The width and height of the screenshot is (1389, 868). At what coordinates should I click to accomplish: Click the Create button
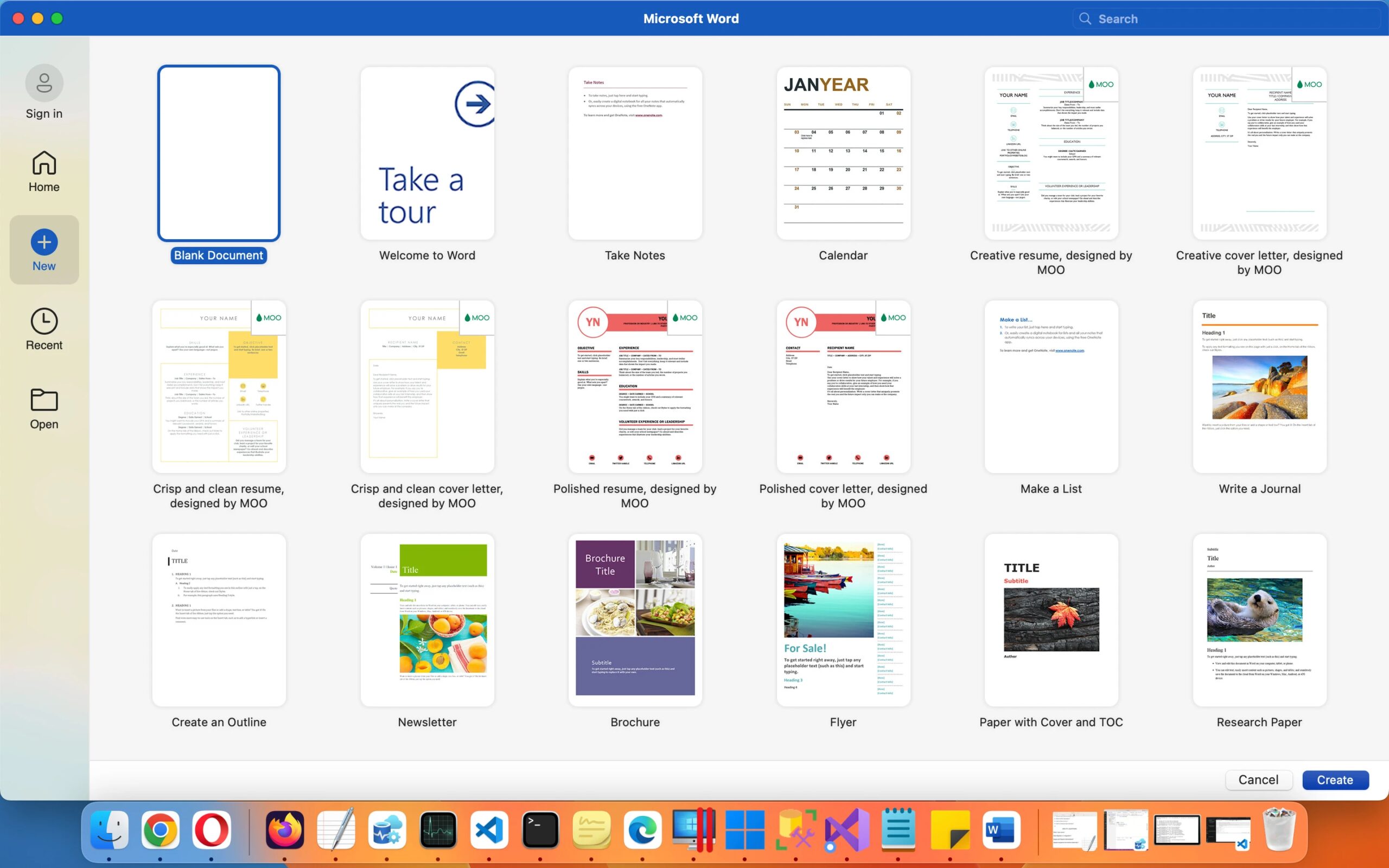tap(1335, 780)
